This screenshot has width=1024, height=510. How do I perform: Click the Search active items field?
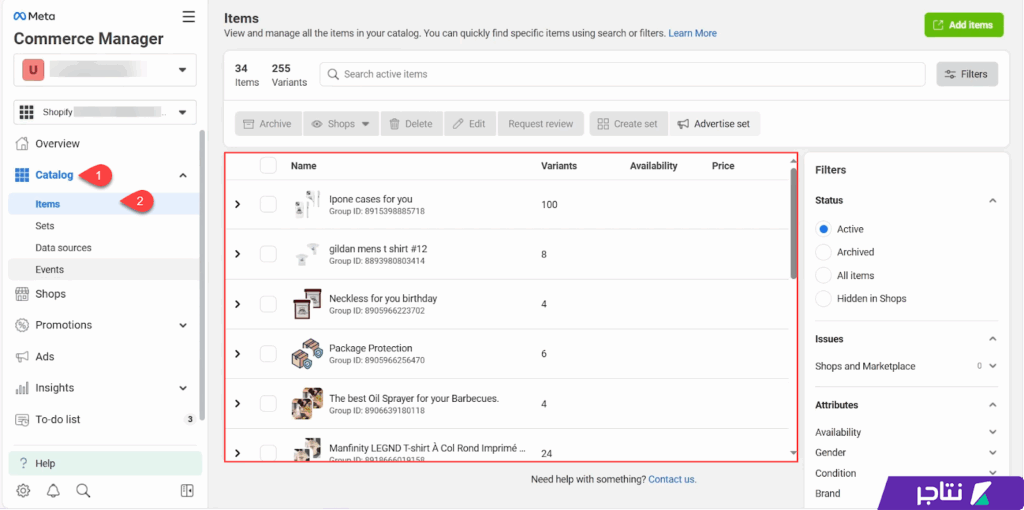point(622,74)
